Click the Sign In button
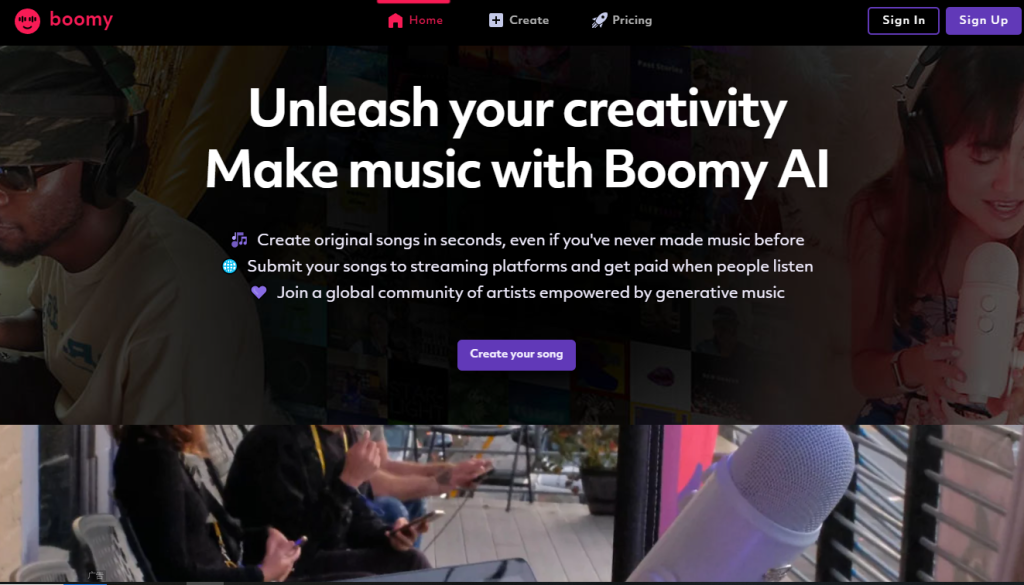1024x585 pixels. [903, 20]
